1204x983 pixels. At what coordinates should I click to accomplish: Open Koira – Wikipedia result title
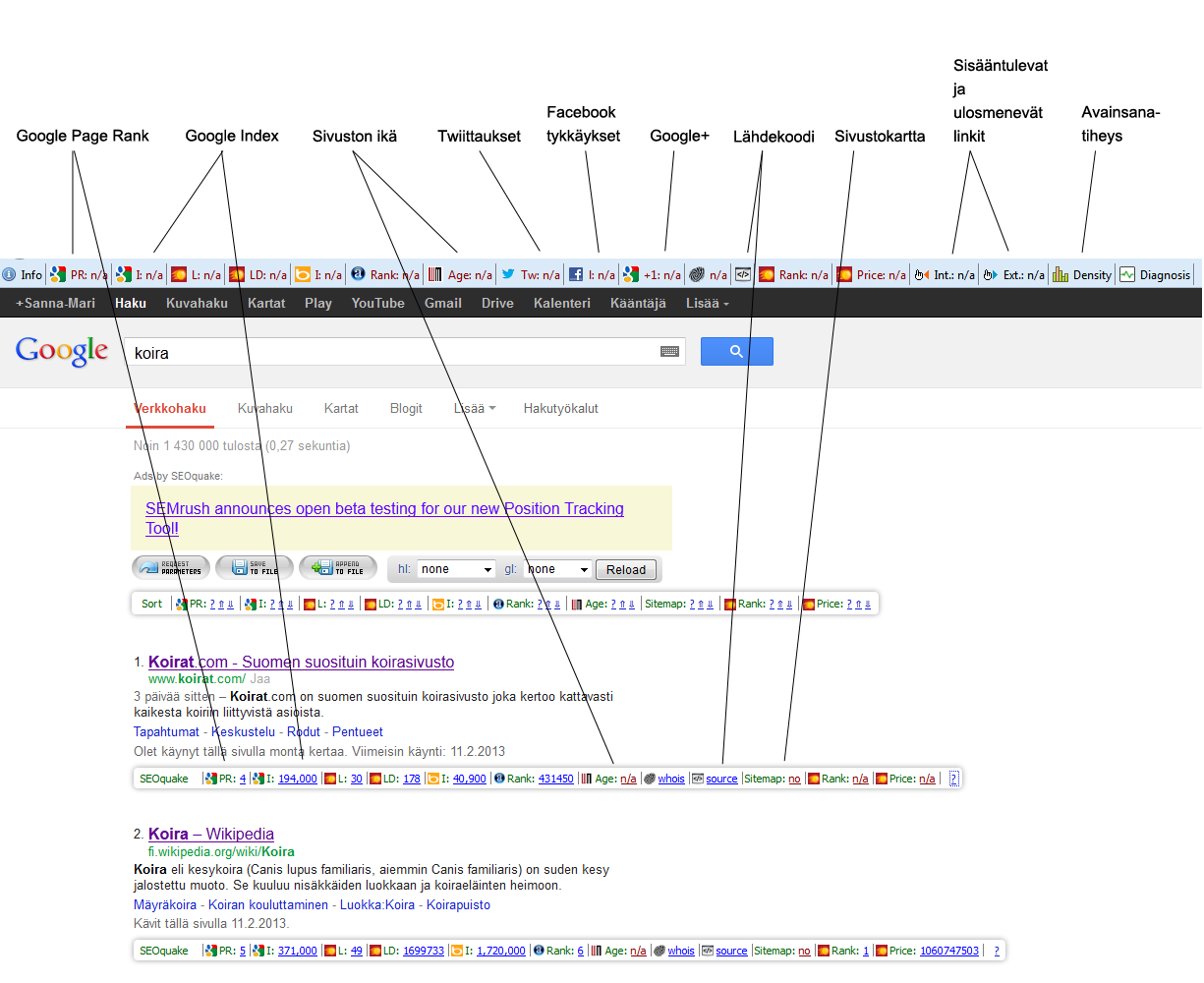tap(211, 834)
